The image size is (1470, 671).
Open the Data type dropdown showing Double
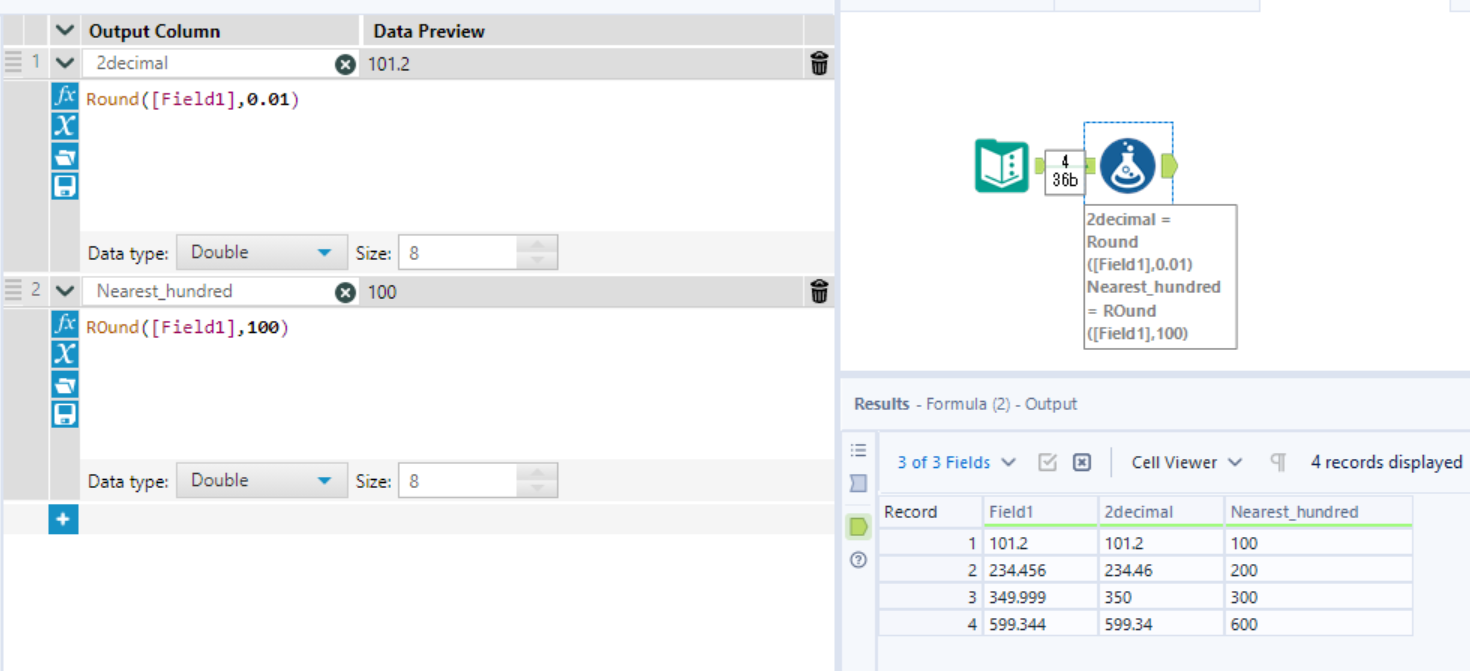point(261,252)
